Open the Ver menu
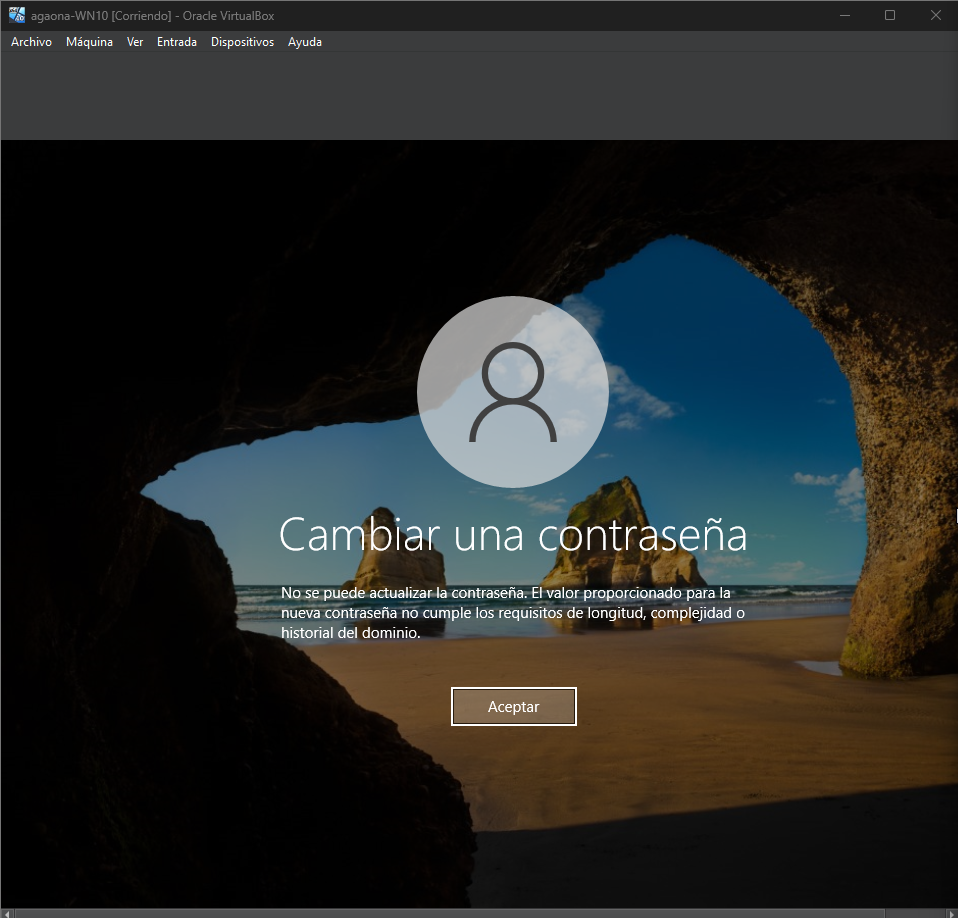 coord(135,42)
